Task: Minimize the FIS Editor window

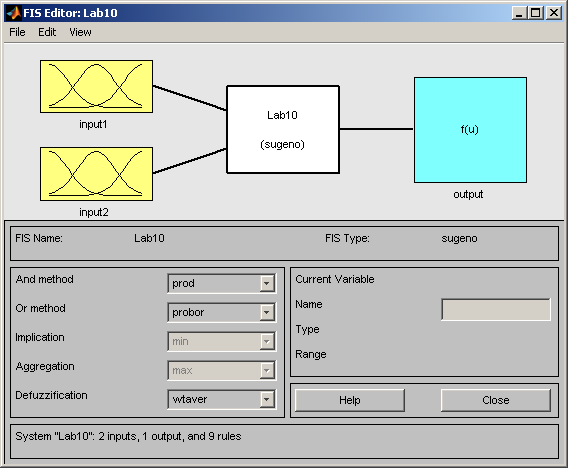Action: tap(519, 13)
